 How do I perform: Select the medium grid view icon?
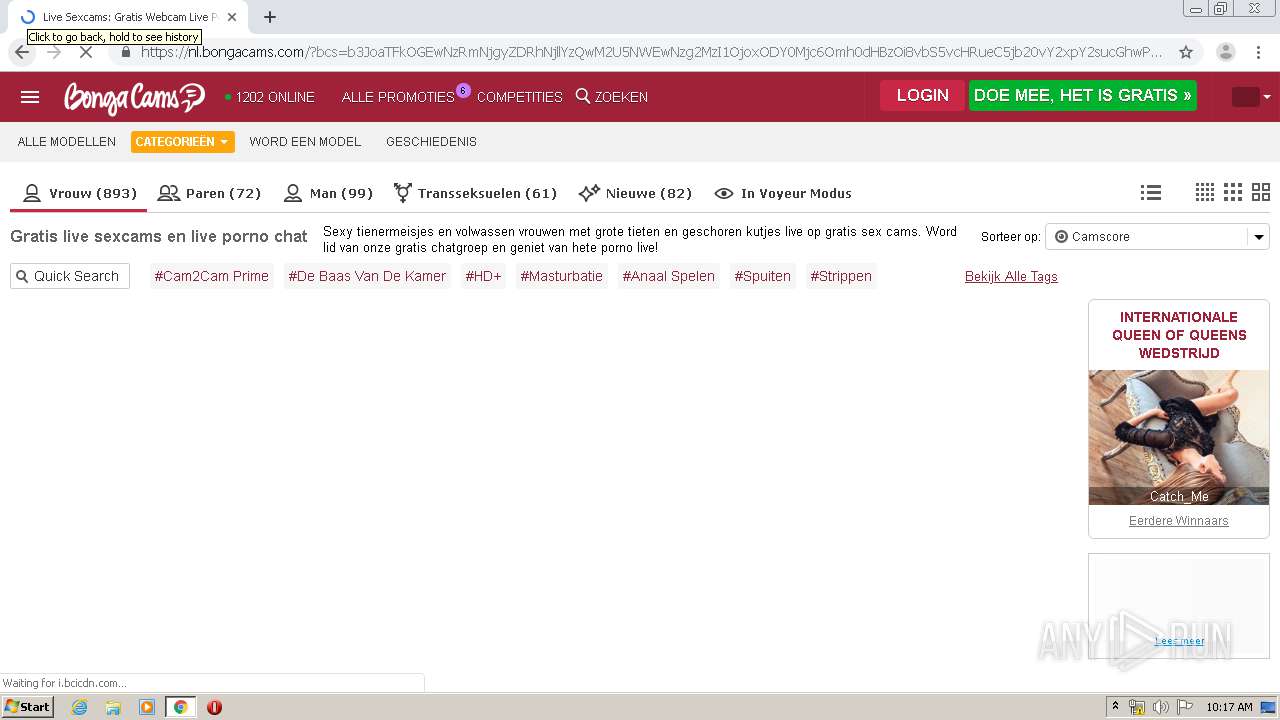coord(1233,192)
